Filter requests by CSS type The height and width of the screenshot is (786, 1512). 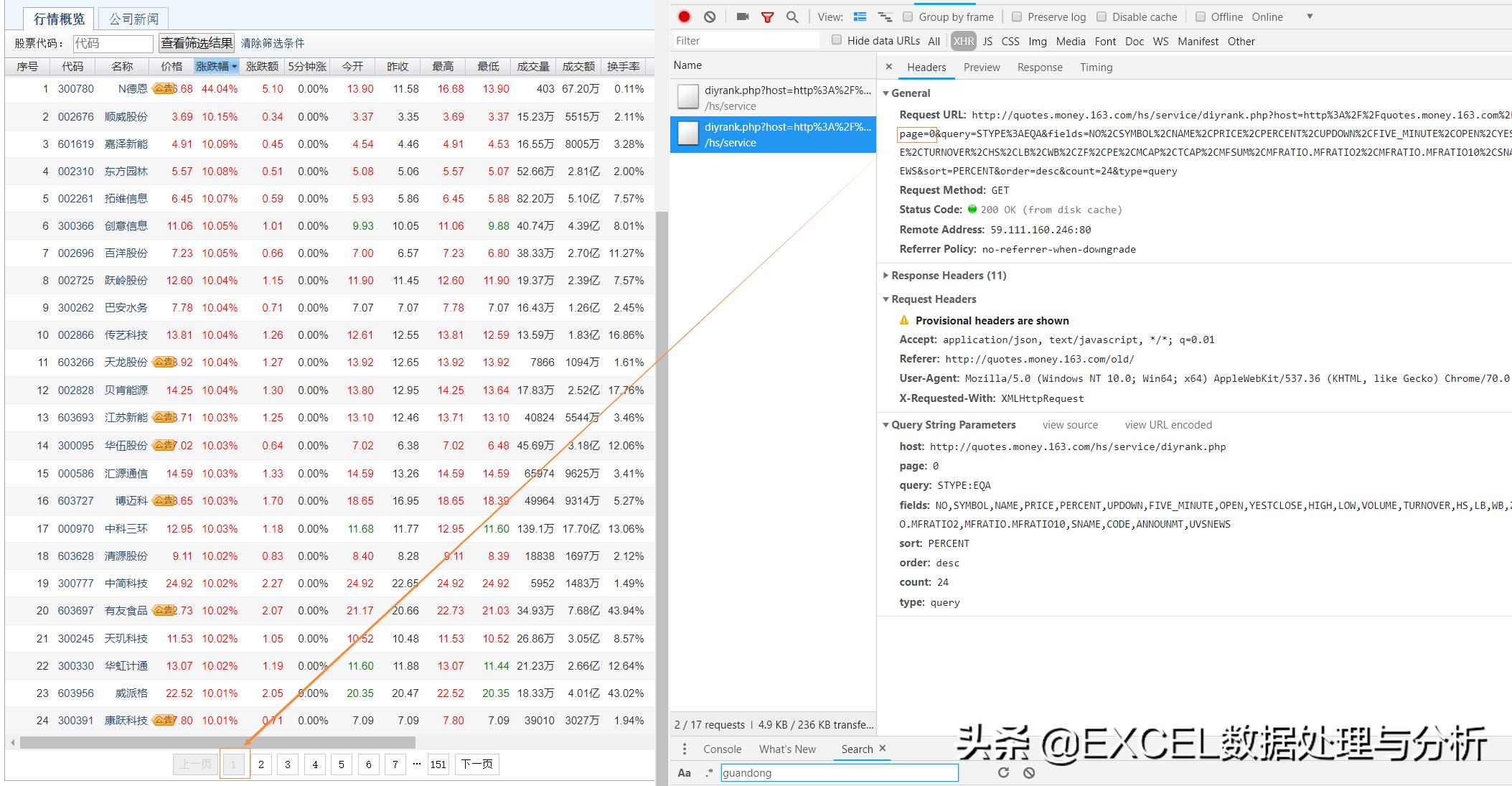pyautogui.click(x=1010, y=42)
